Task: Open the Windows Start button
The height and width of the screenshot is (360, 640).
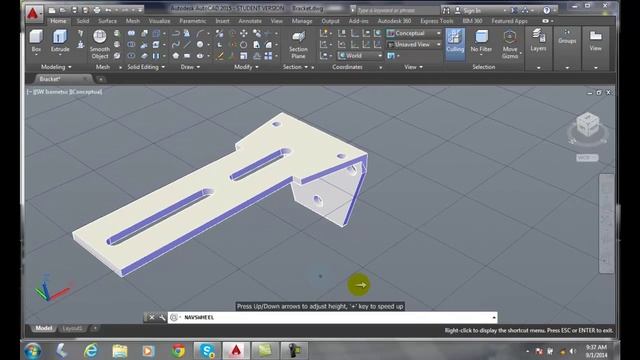Action: pos(33,351)
